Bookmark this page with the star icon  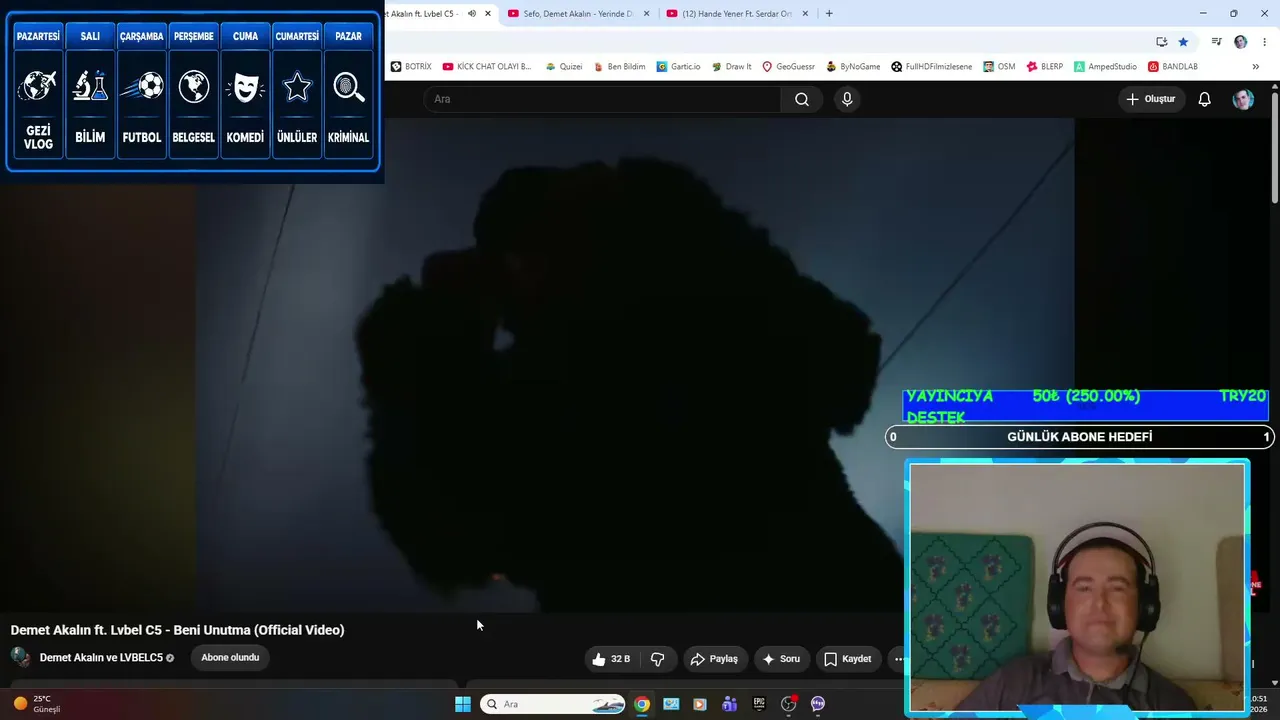point(1183,42)
